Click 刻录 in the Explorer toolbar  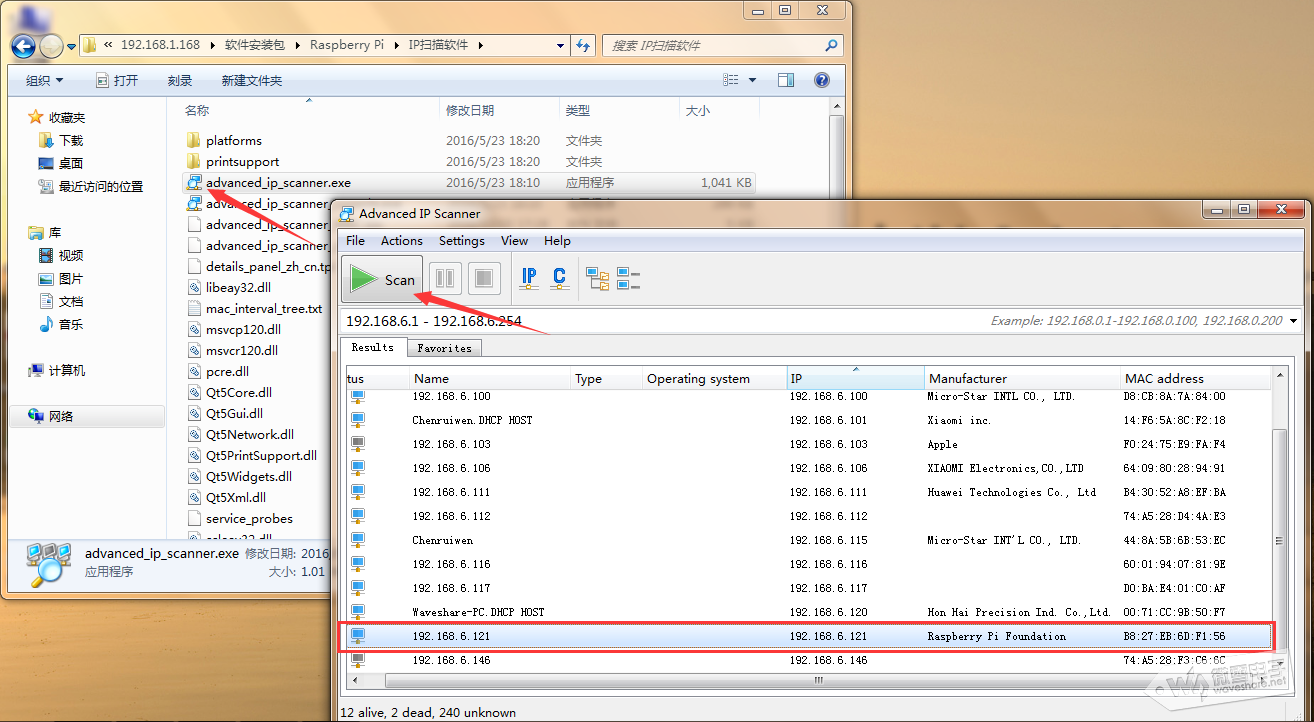pyautogui.click(x=180, y=80)
